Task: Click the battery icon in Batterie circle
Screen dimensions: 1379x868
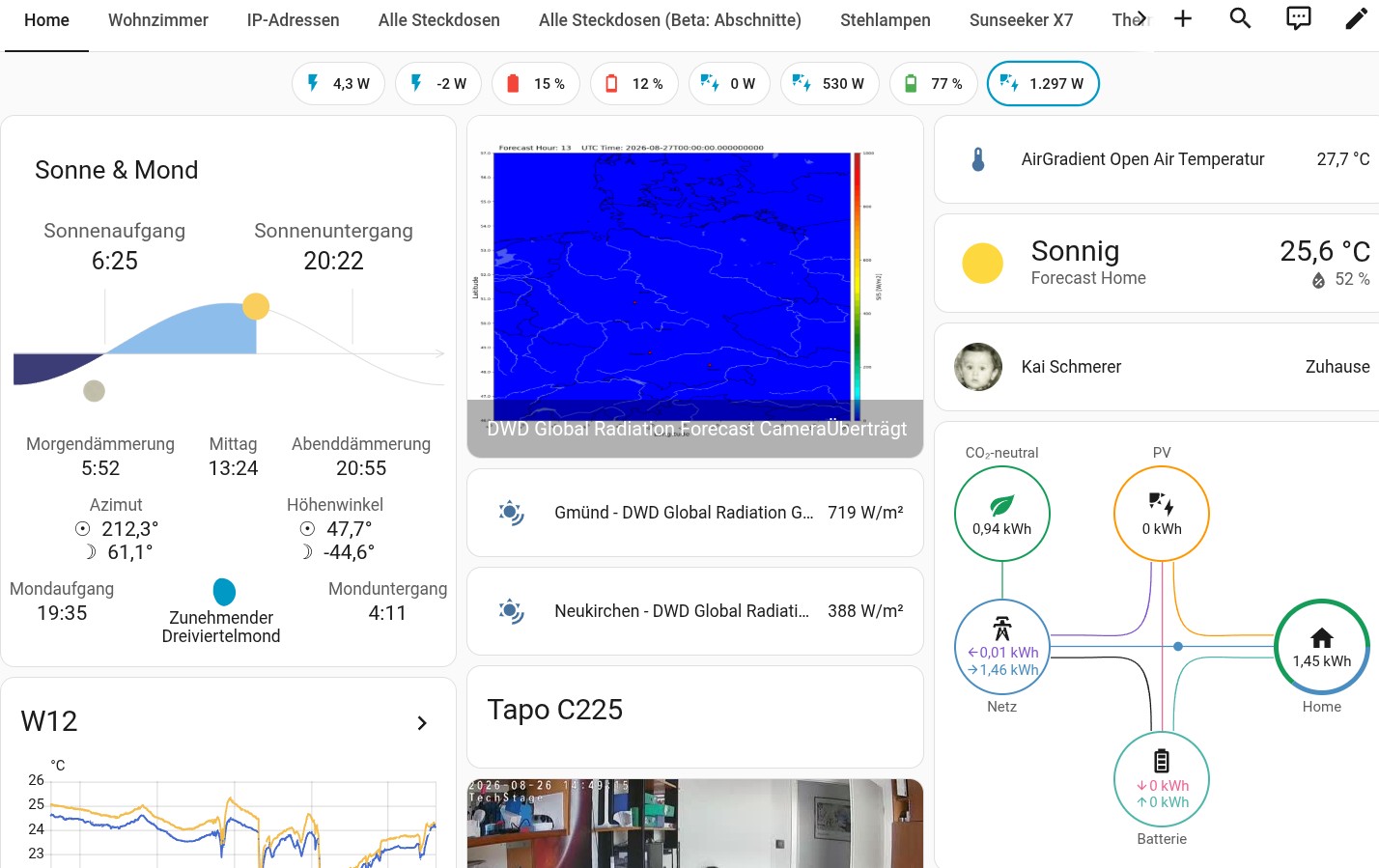Action: 1162,761
